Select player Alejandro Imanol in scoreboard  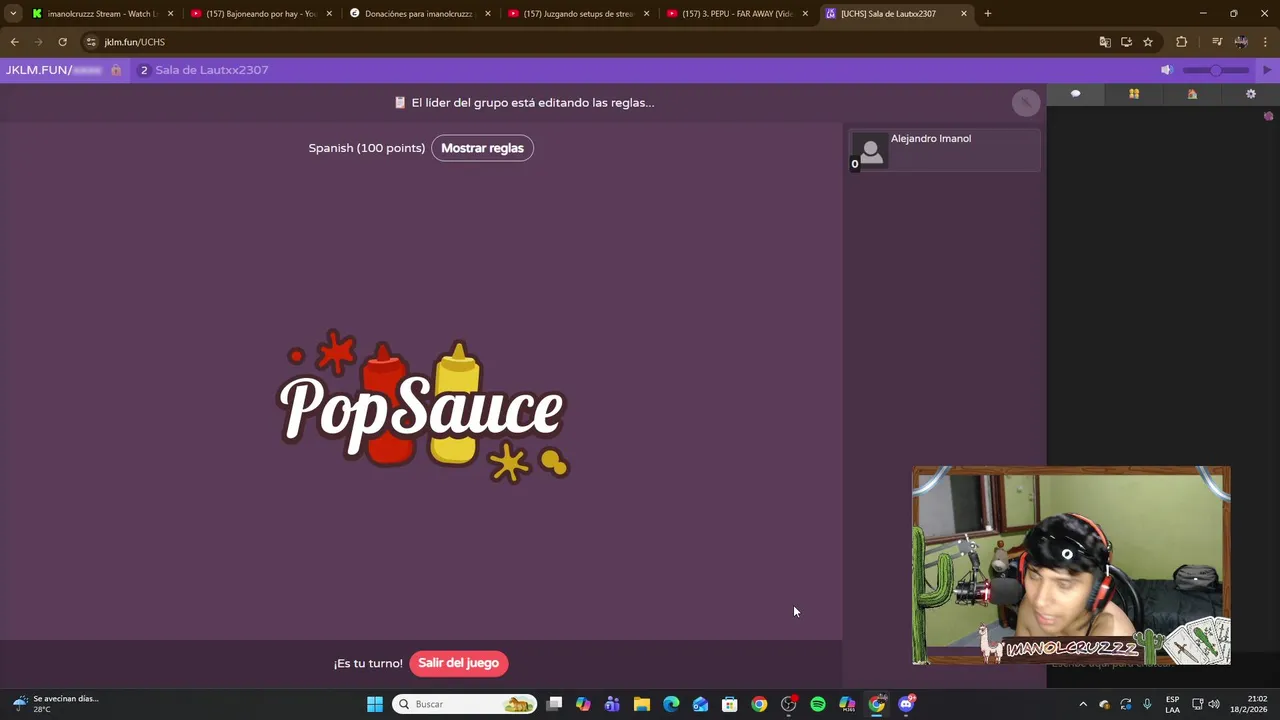pos(944,151)
